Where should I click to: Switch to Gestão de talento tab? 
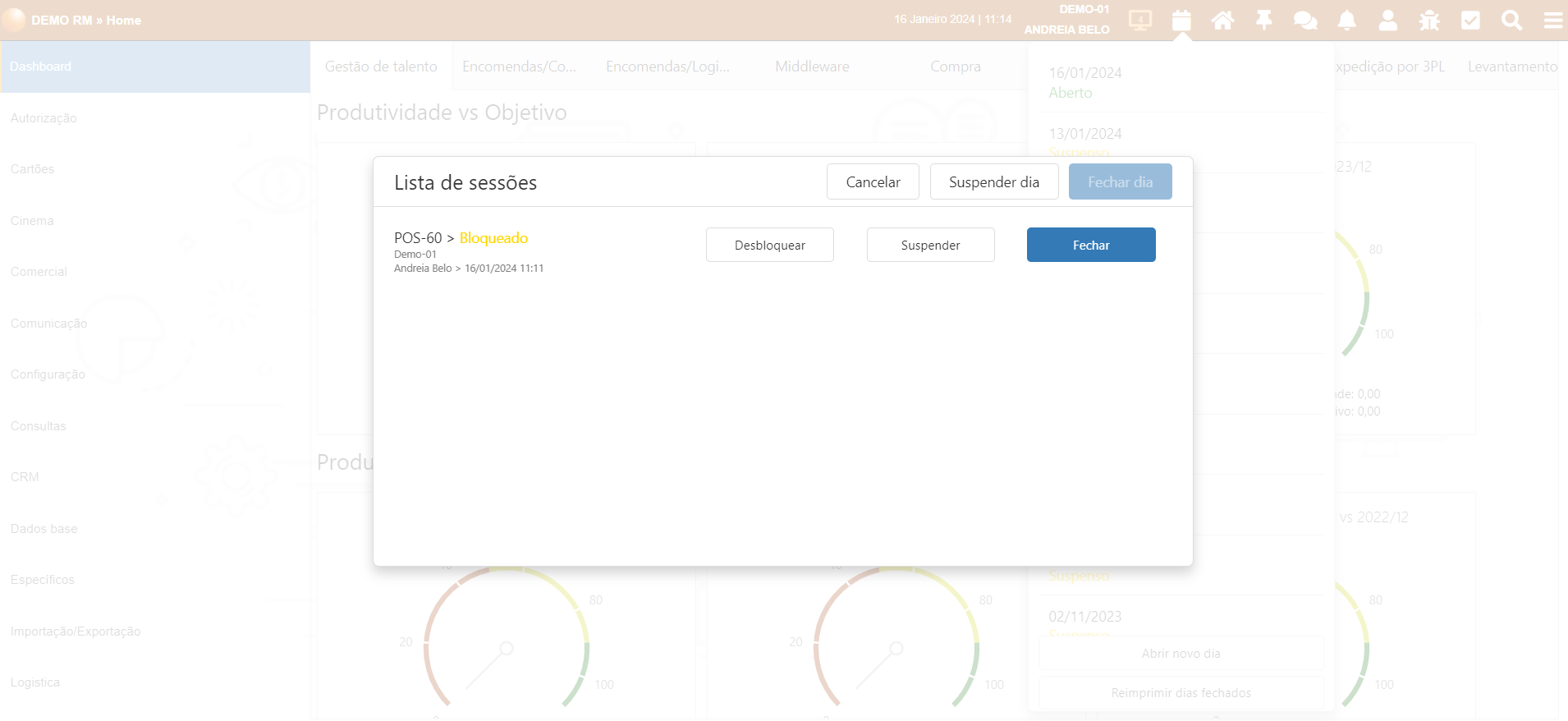click(381, 67)
